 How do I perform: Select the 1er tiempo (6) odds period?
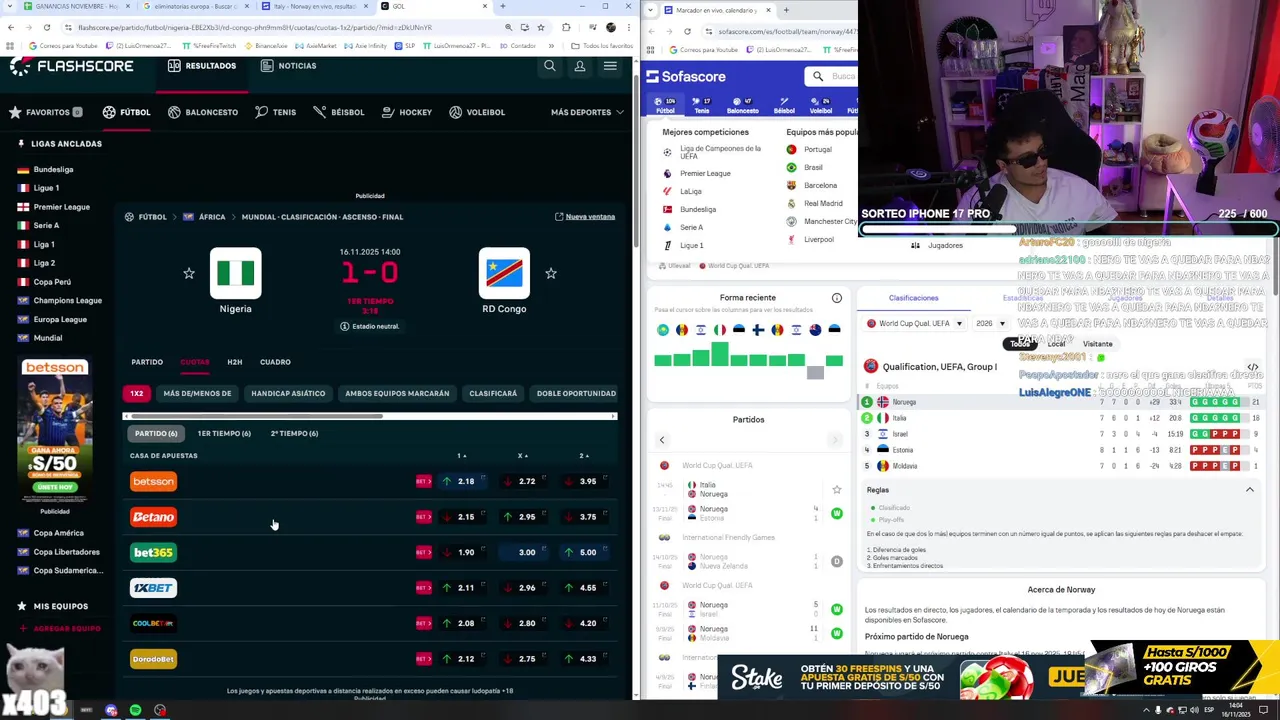pos(224,433)
